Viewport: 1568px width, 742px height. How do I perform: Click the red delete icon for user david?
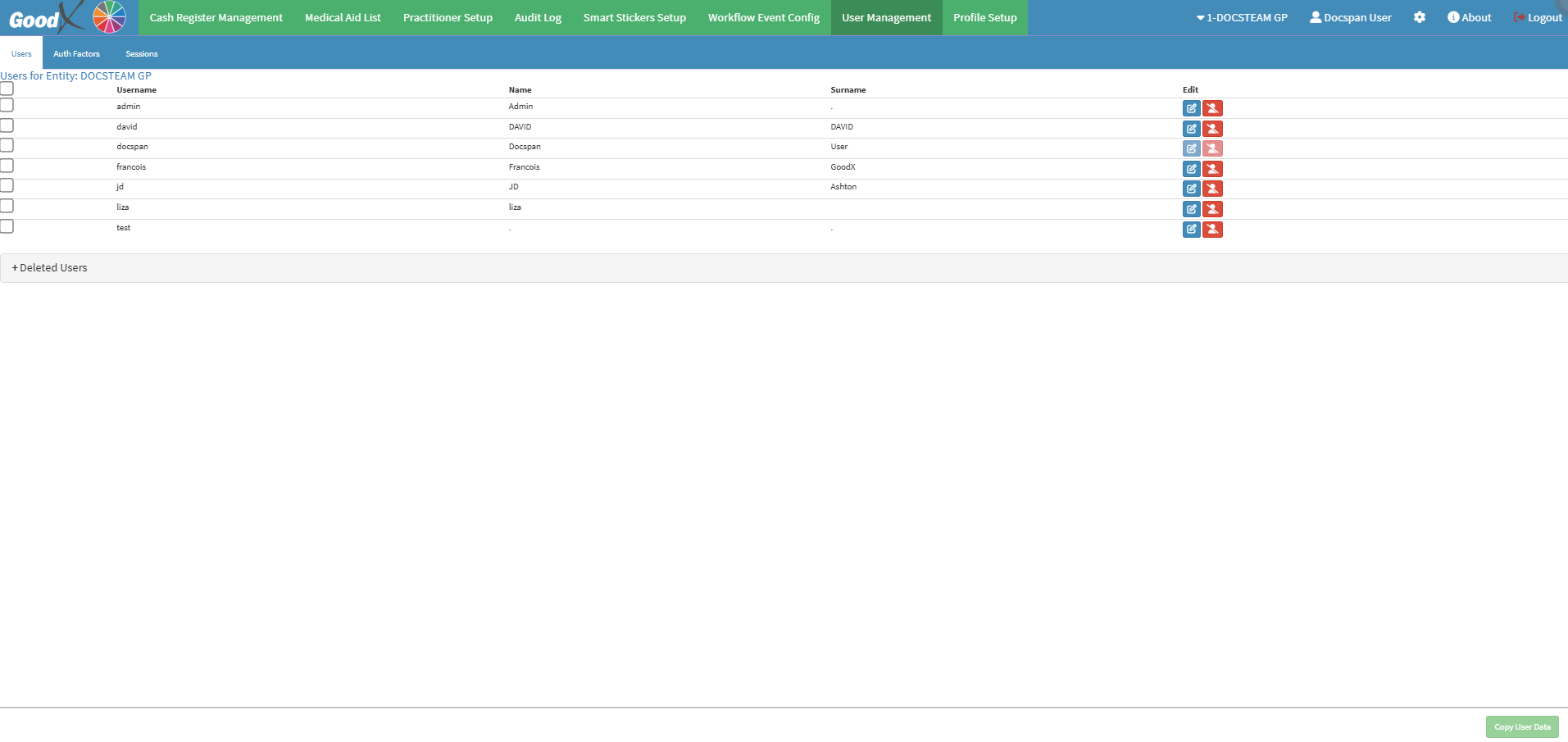point(1212,129)
